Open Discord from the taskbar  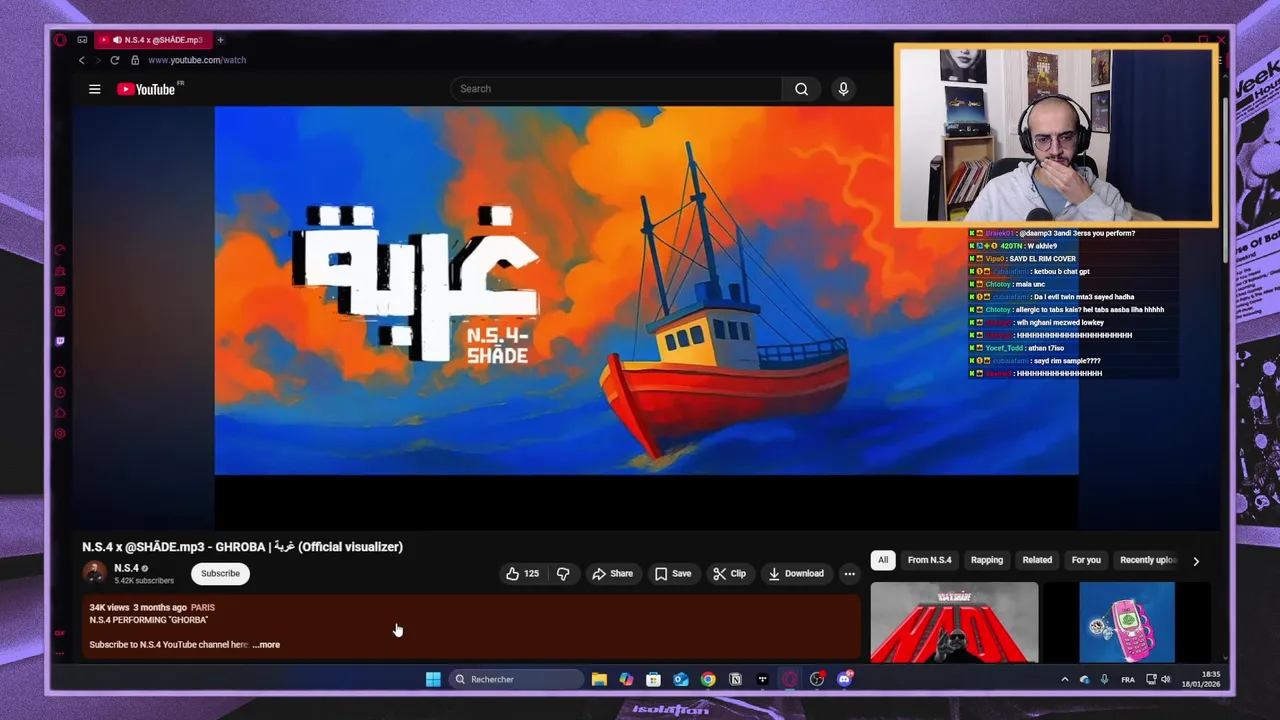point(845,680)
